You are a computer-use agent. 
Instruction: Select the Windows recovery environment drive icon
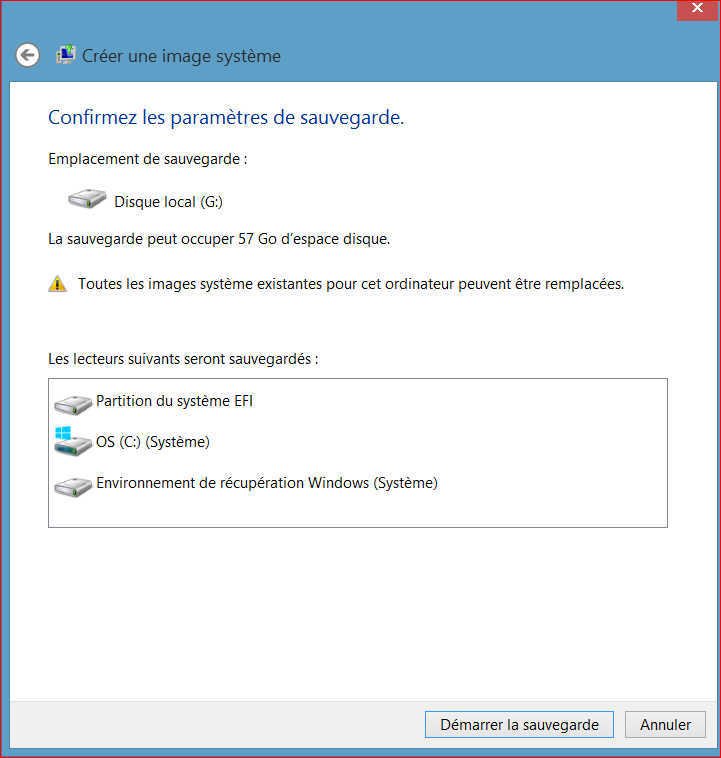pyautogui.click(x=73, y=486)
